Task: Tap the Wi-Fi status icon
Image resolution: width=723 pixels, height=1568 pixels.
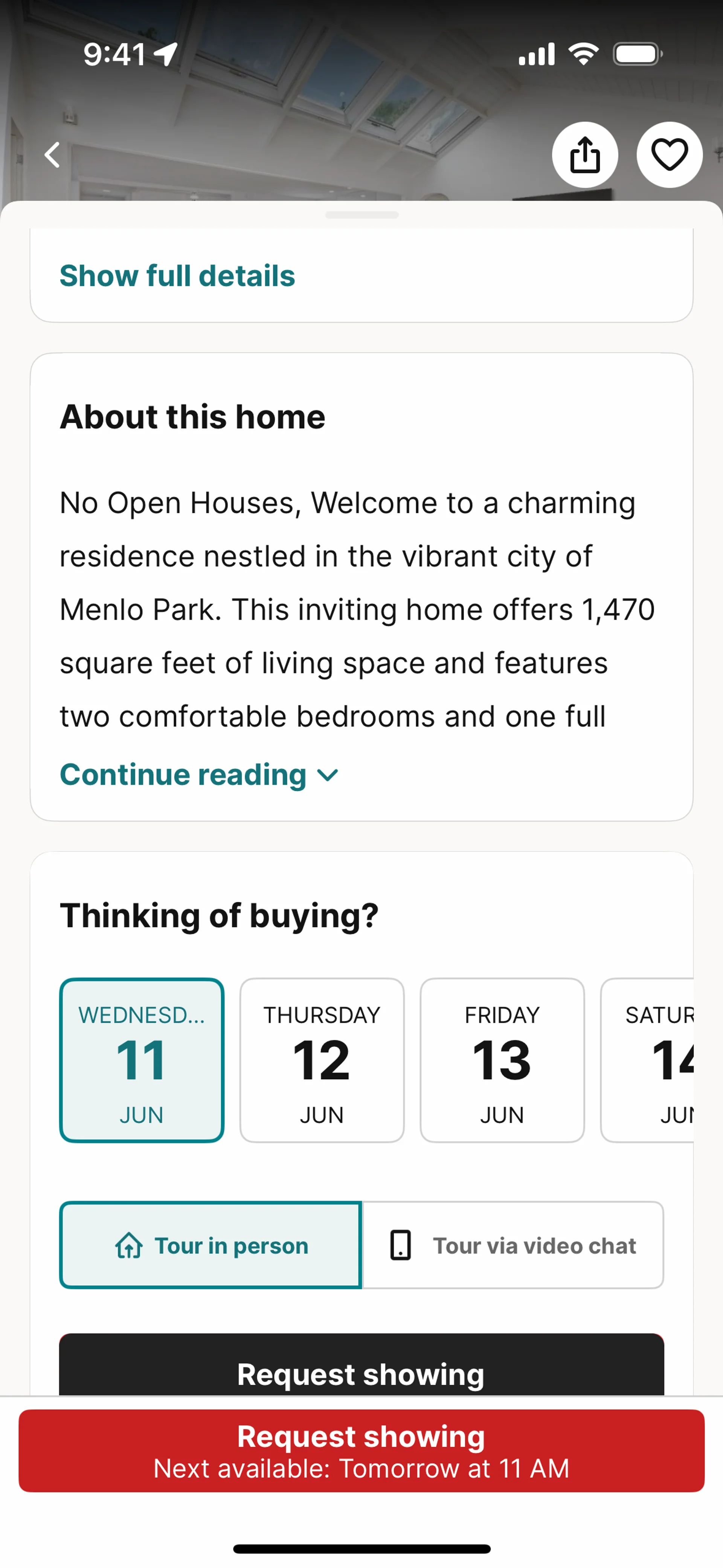Action: 583,54
